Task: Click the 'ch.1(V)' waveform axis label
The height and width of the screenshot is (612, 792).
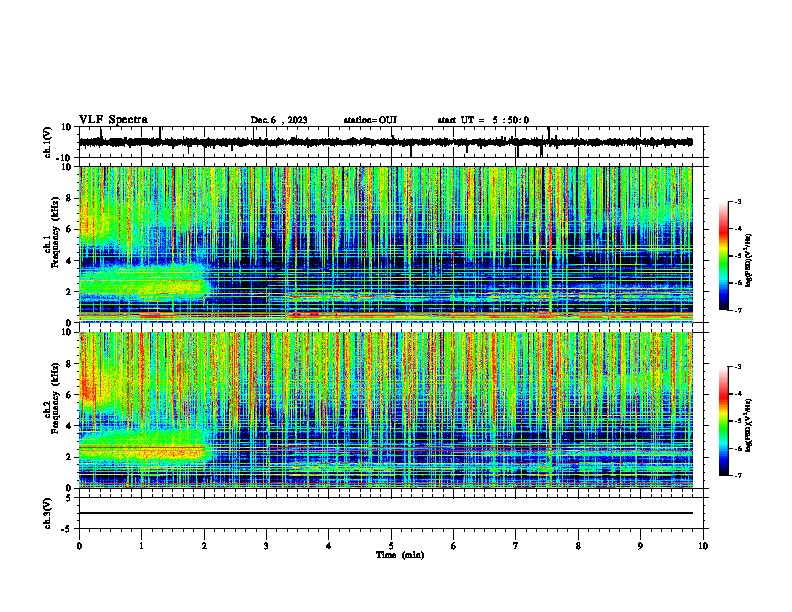Action: pyautogui.click(x=48, y=142)
